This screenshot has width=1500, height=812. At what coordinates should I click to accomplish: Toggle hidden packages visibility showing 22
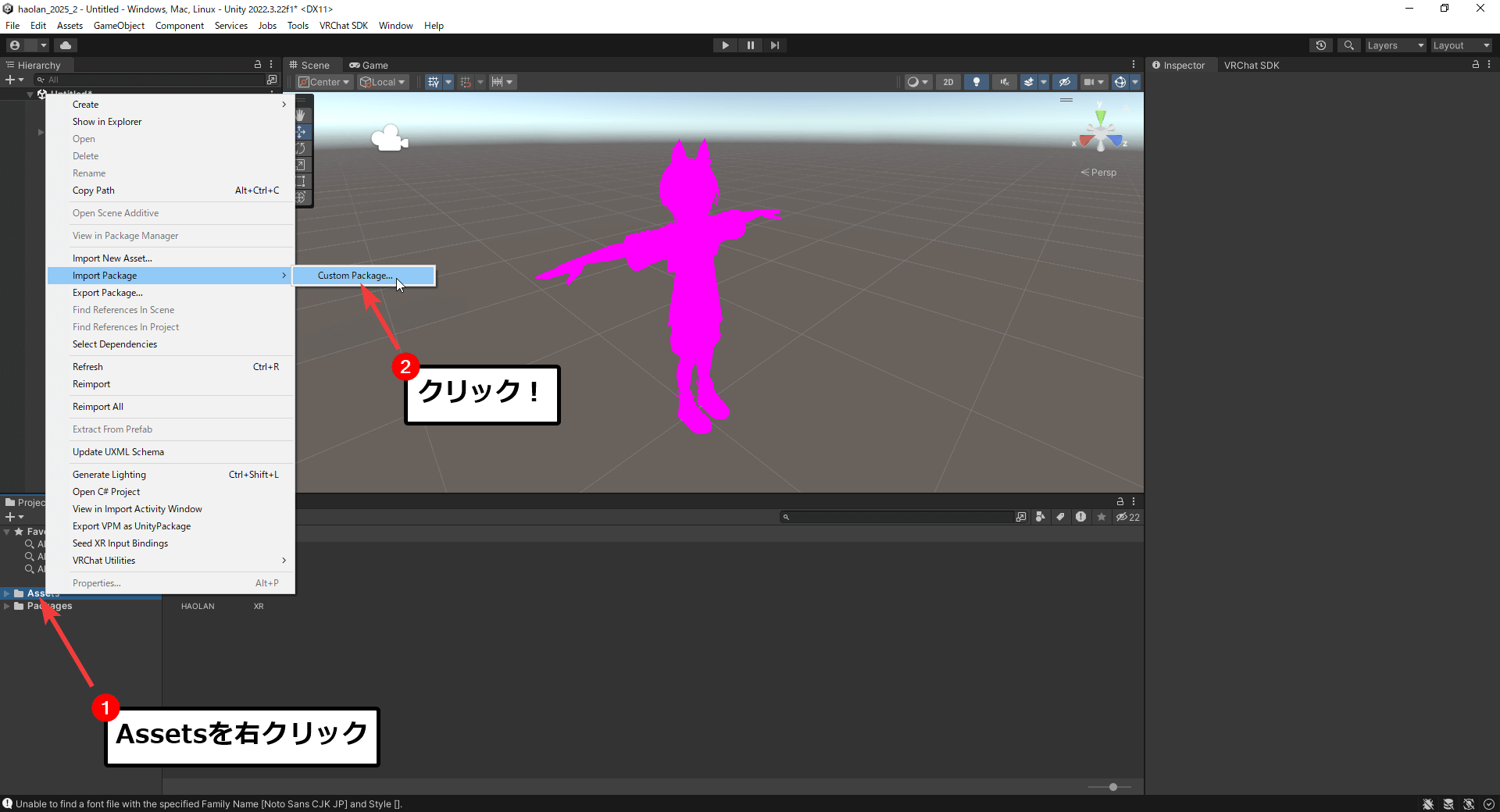pyautogui.click(x=1127, y=517)
